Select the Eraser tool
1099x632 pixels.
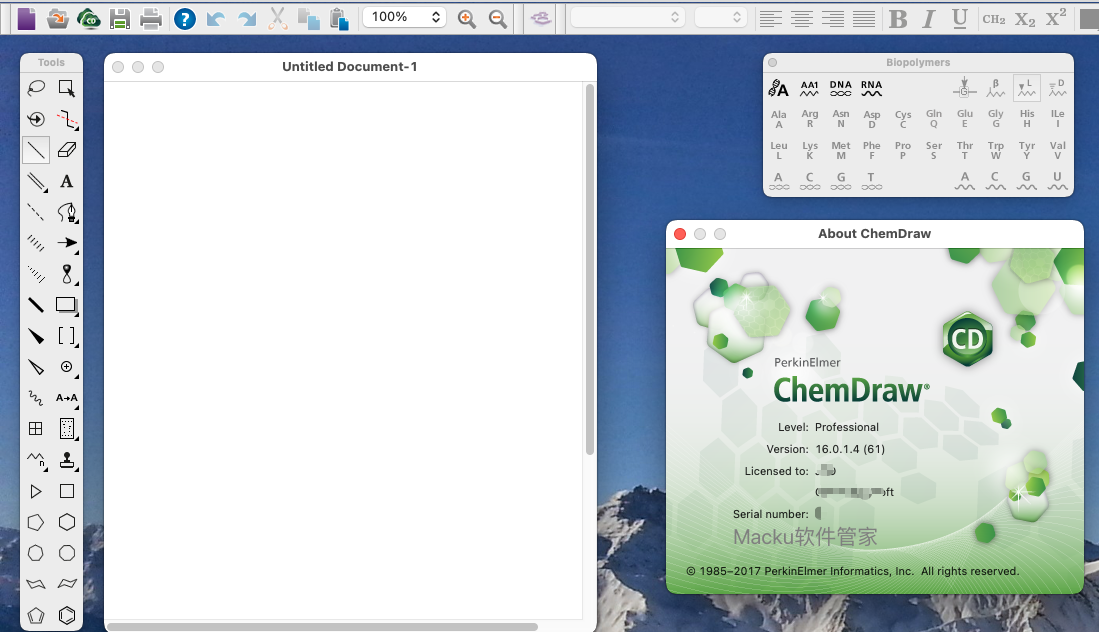67,150
